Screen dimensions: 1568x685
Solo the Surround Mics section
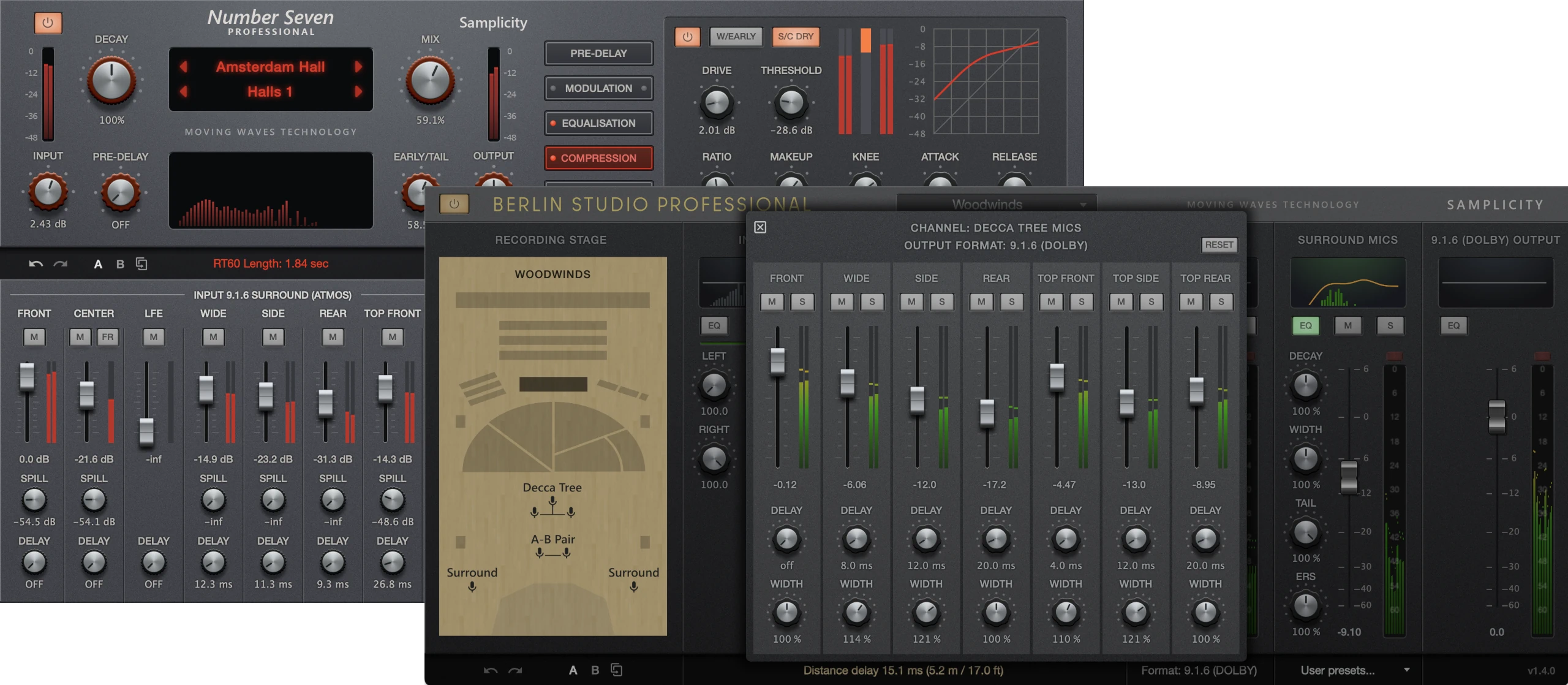[1390, 325]
